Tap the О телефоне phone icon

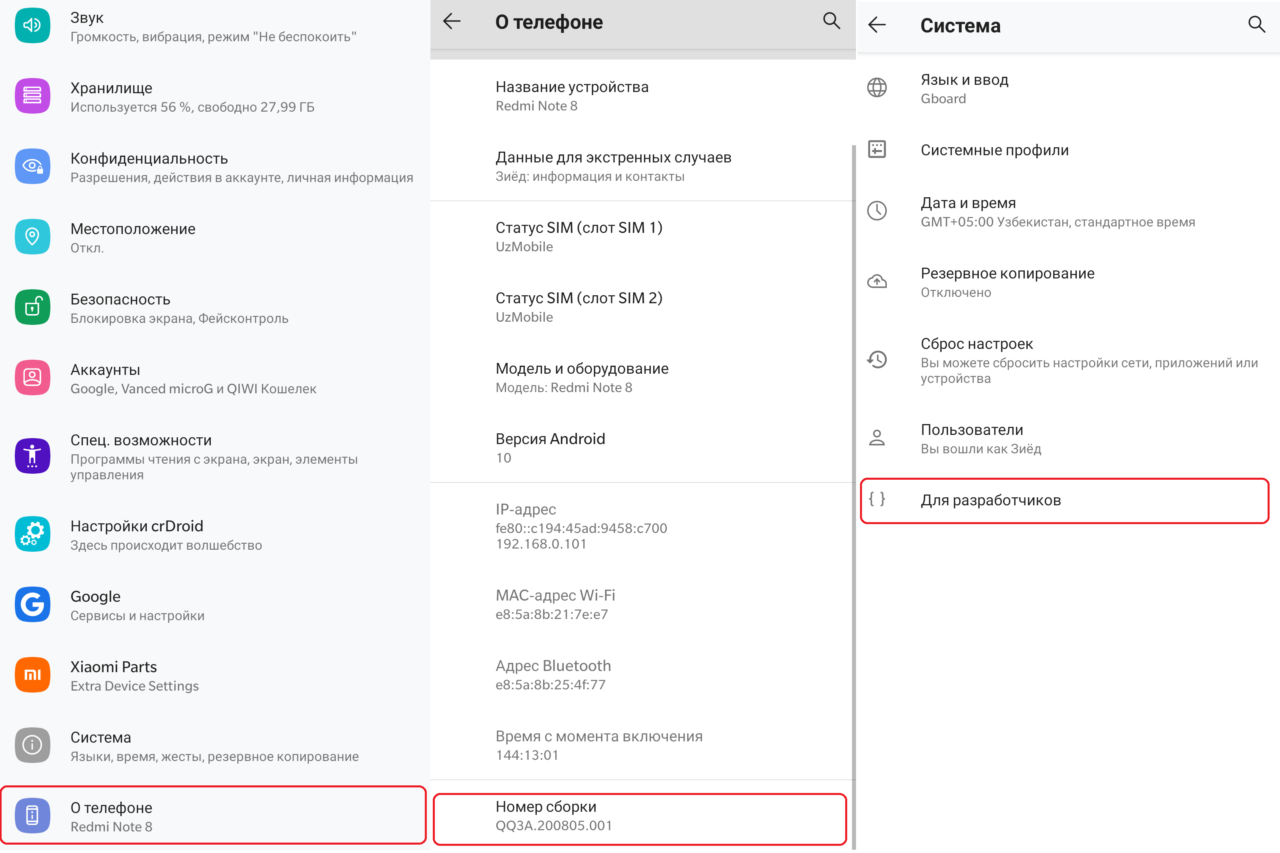(x=32, y=816)
